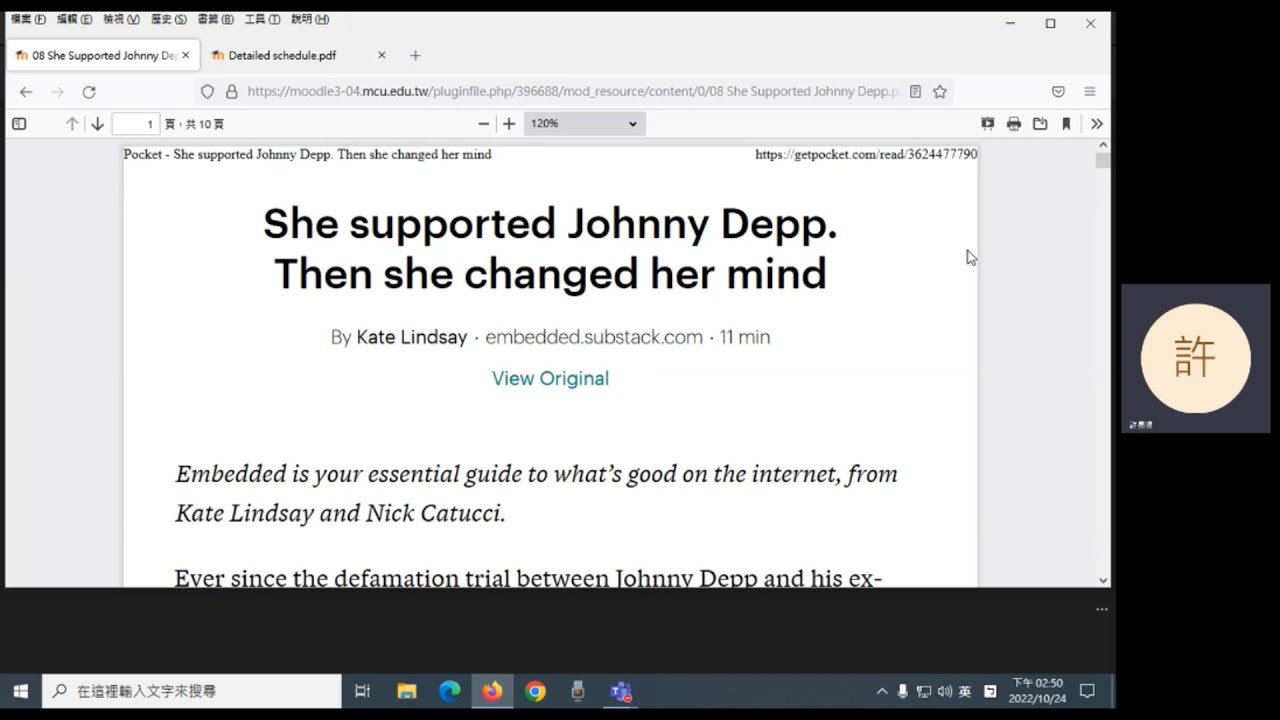Click the vertical scrollbar thumb
Viewport: 1280px width, 720px height.
(1102, 161)
